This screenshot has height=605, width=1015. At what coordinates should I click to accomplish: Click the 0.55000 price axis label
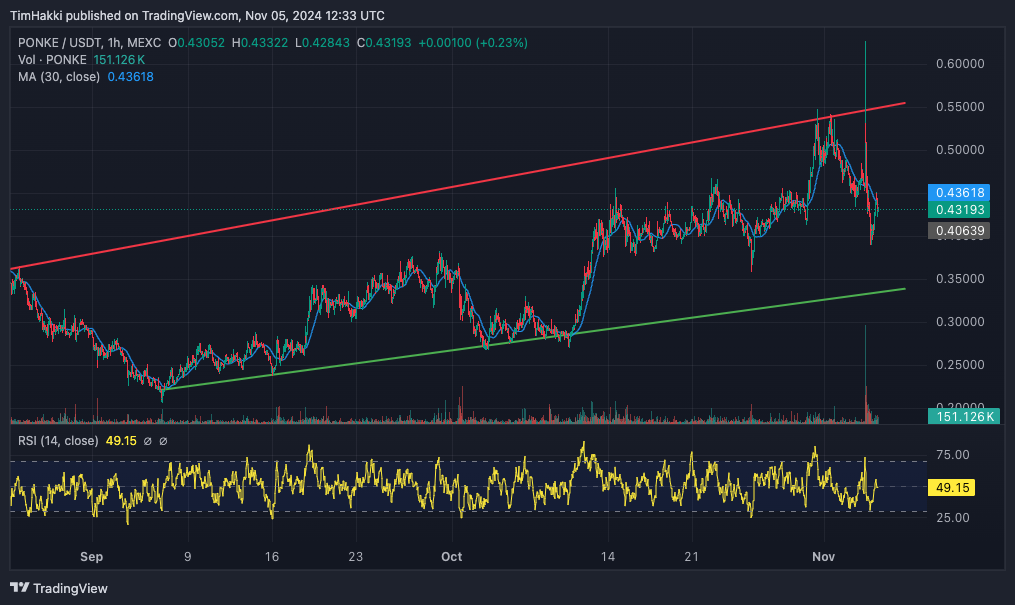click(x=958, y=107)
